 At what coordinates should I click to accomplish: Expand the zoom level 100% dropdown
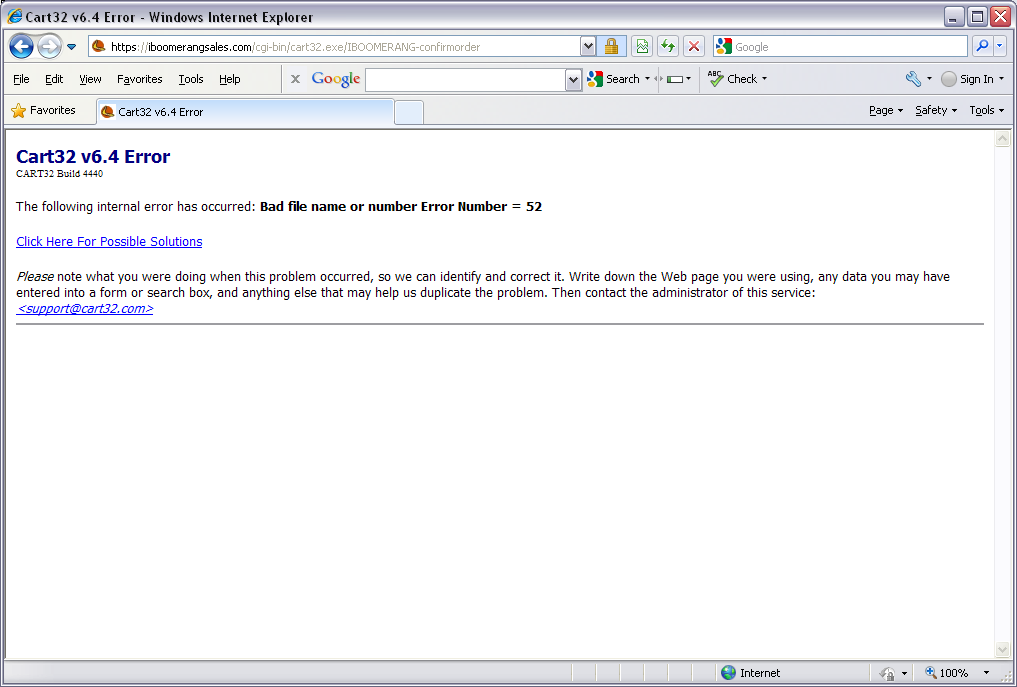click(987, 673)
